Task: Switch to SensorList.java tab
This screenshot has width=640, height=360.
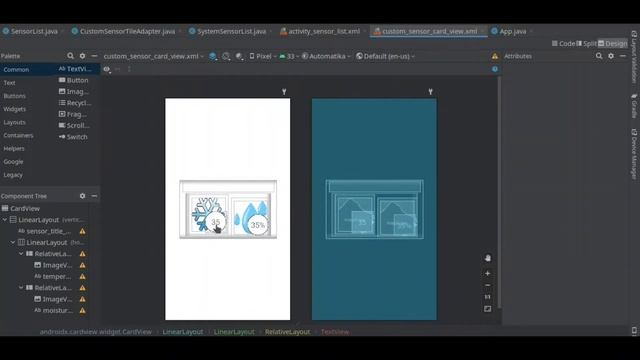Action: point(33,31)
